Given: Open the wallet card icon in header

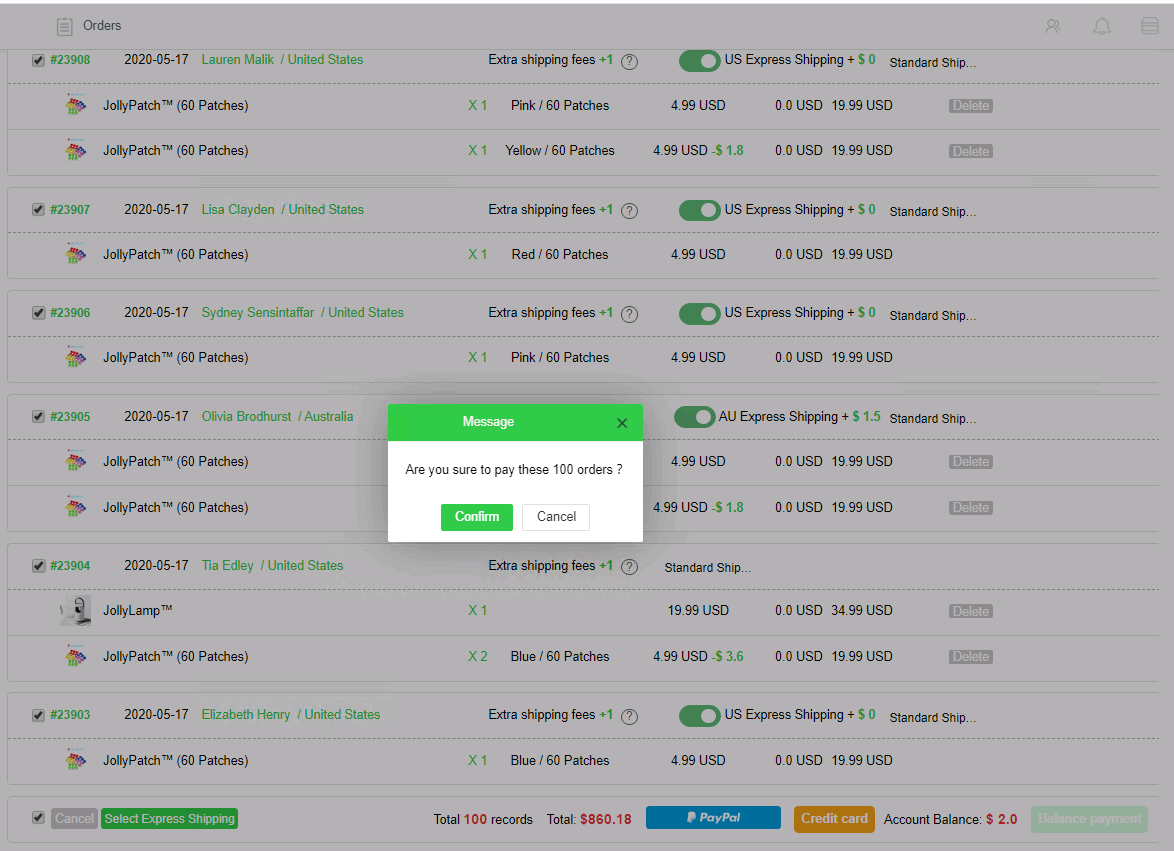Looking at the screenshot, I should (1150, 26).
